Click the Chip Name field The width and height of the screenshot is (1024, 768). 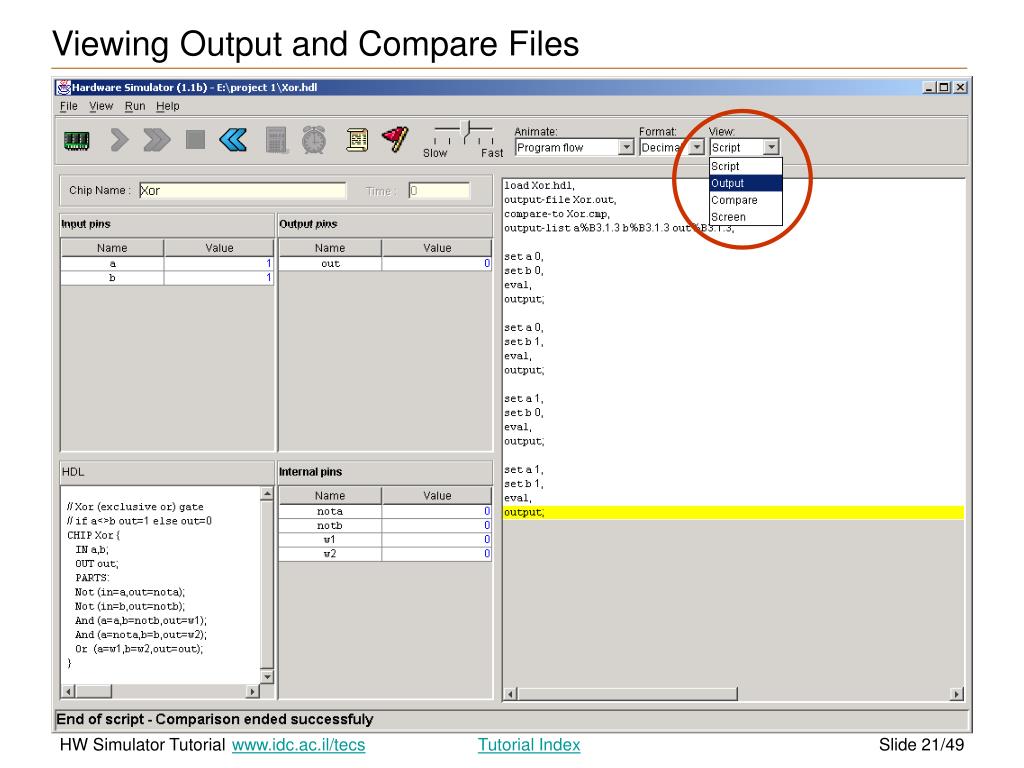coord(242,191)
